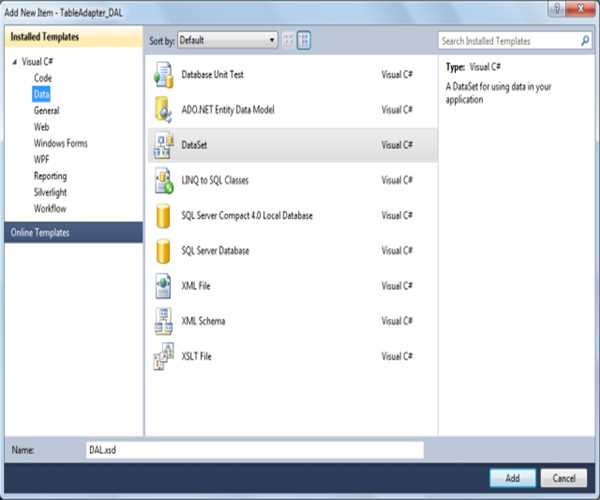Open the Sort by Default dropdown
Screen dimensions: 600x500
pyautogui.click(x=229, y=41)
